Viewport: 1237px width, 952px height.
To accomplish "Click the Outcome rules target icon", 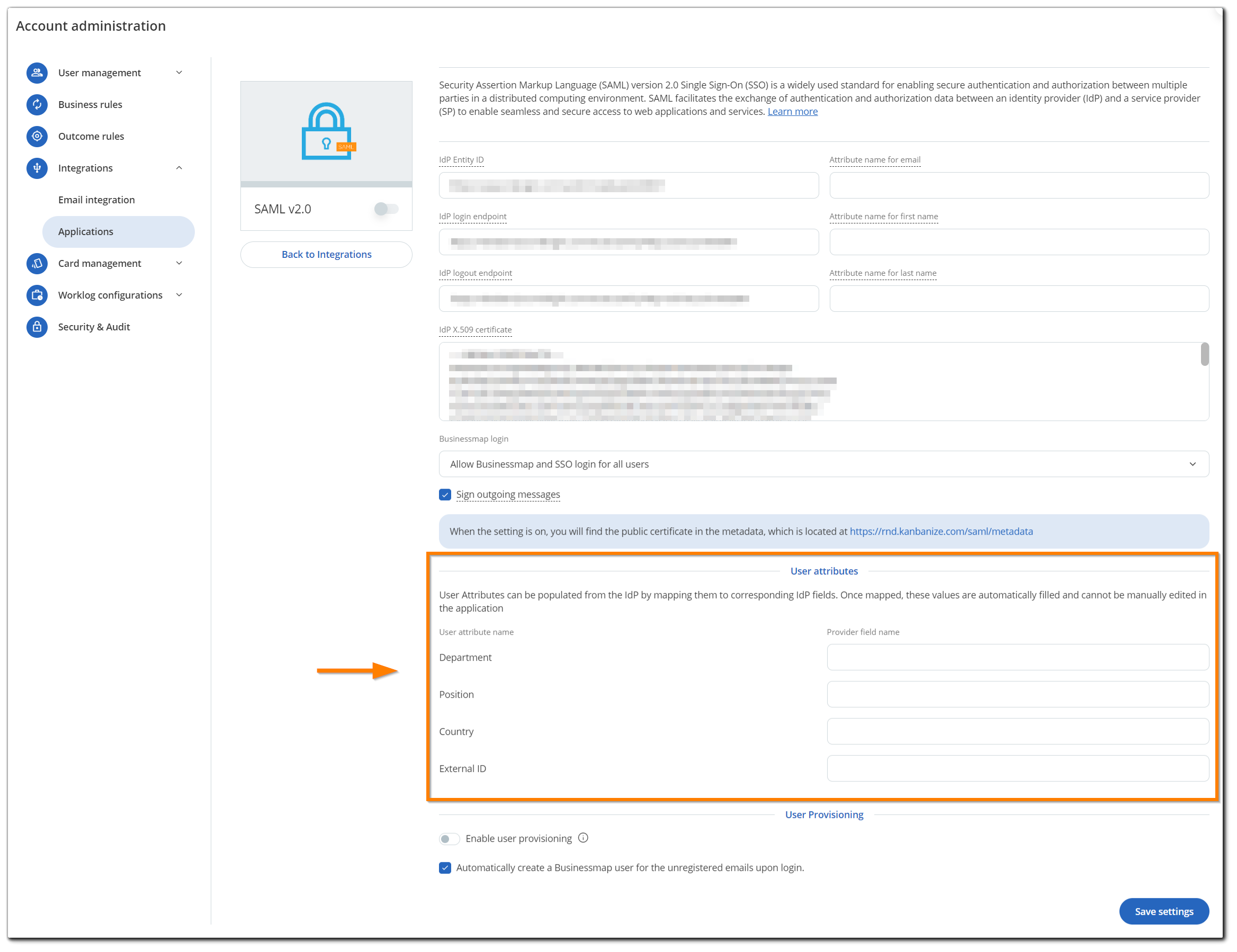I will pyautogui.click(x=37, y=136).
